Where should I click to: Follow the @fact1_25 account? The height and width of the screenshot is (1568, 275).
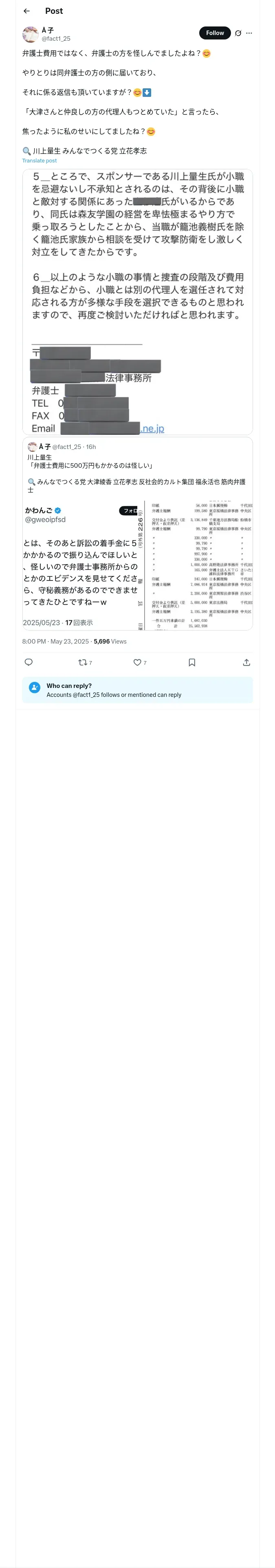(x=215, y=33)
